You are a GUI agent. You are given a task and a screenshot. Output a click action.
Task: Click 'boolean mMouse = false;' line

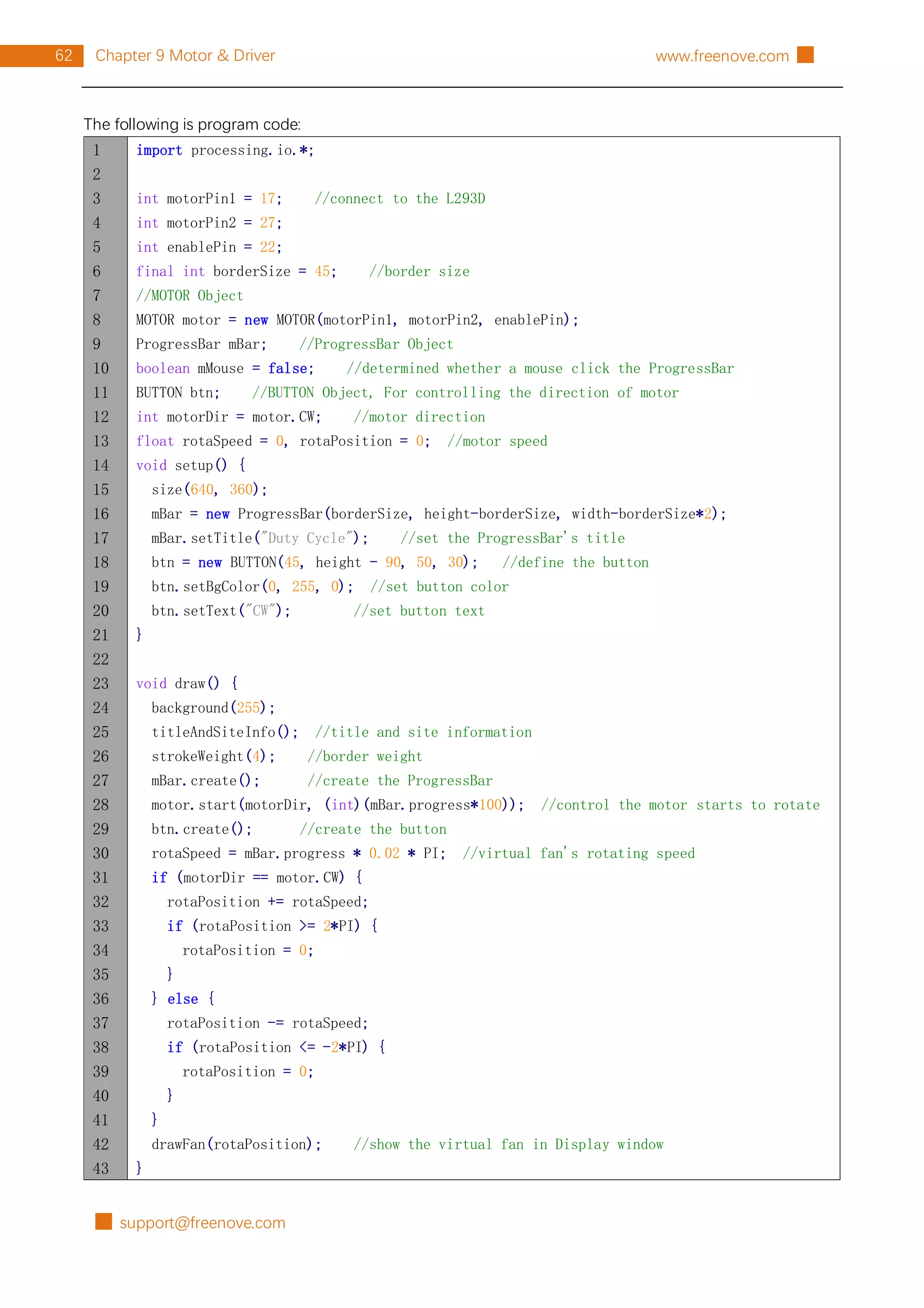pos(225,369)
